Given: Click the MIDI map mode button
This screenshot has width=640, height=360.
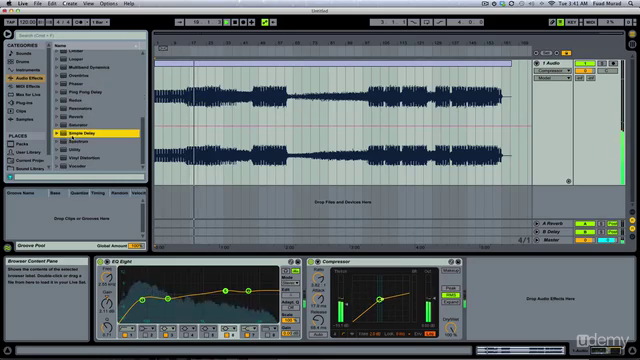Looking at the screenshot, I should (x=590, y=22).
